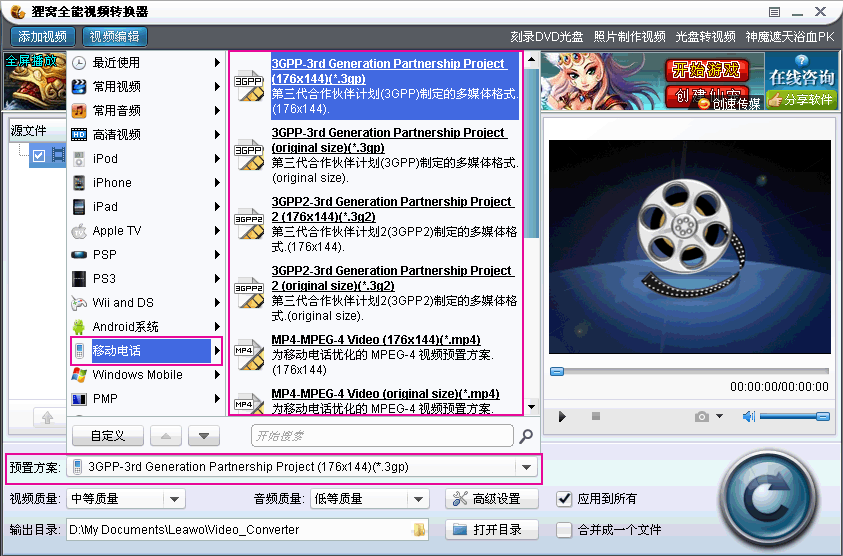Image resolution: width=843 pixels, height=556 pixels.
Task: Click the Apple TV icon
Action: 79,231
